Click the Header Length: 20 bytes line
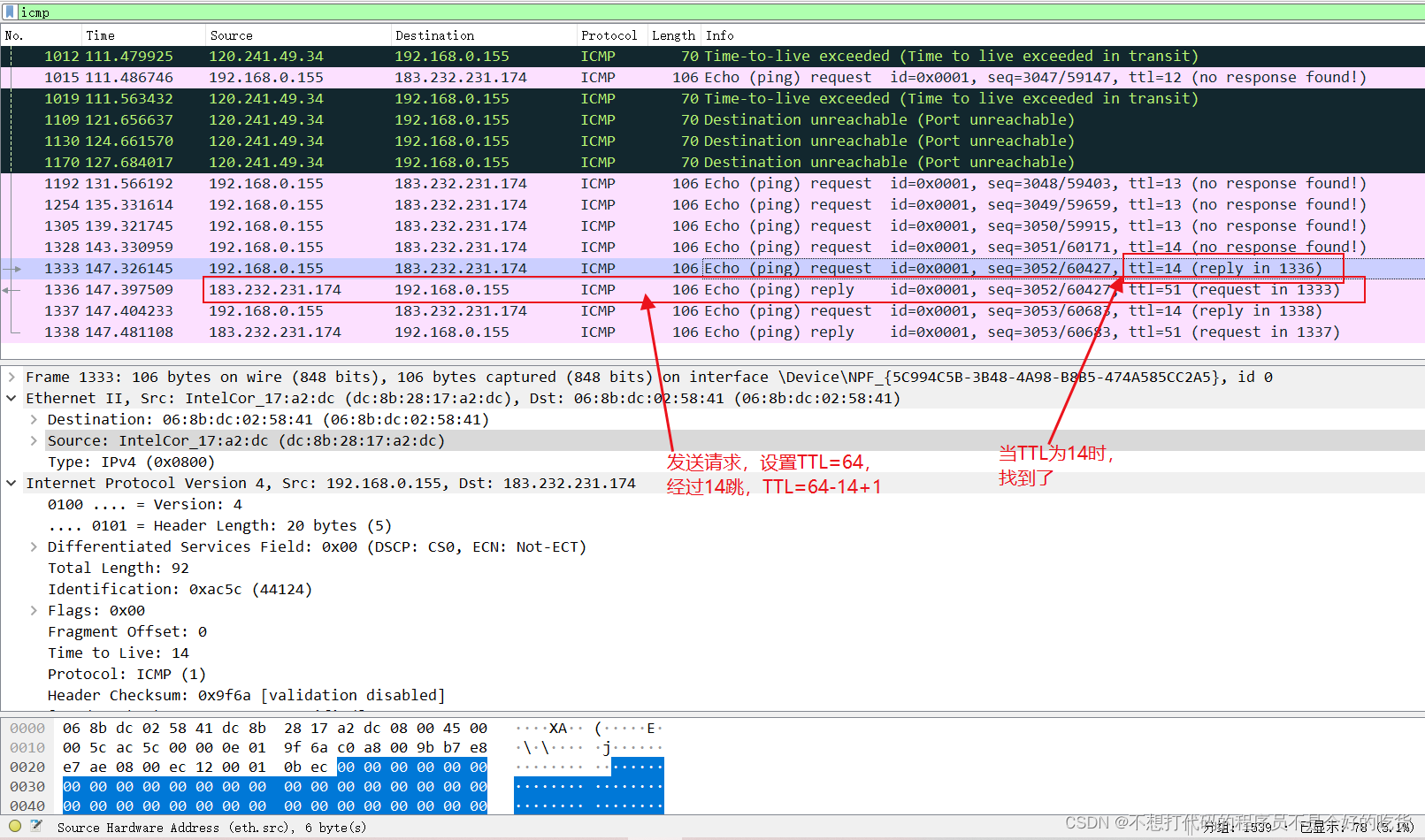 tap(219, 525)
